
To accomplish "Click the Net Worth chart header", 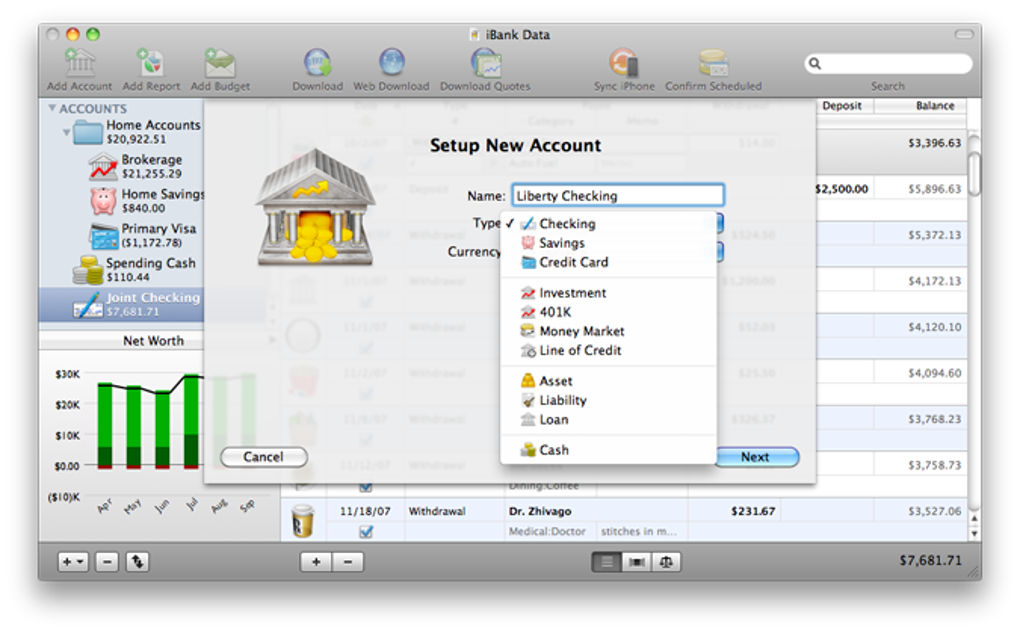I will tap(154, 341).
